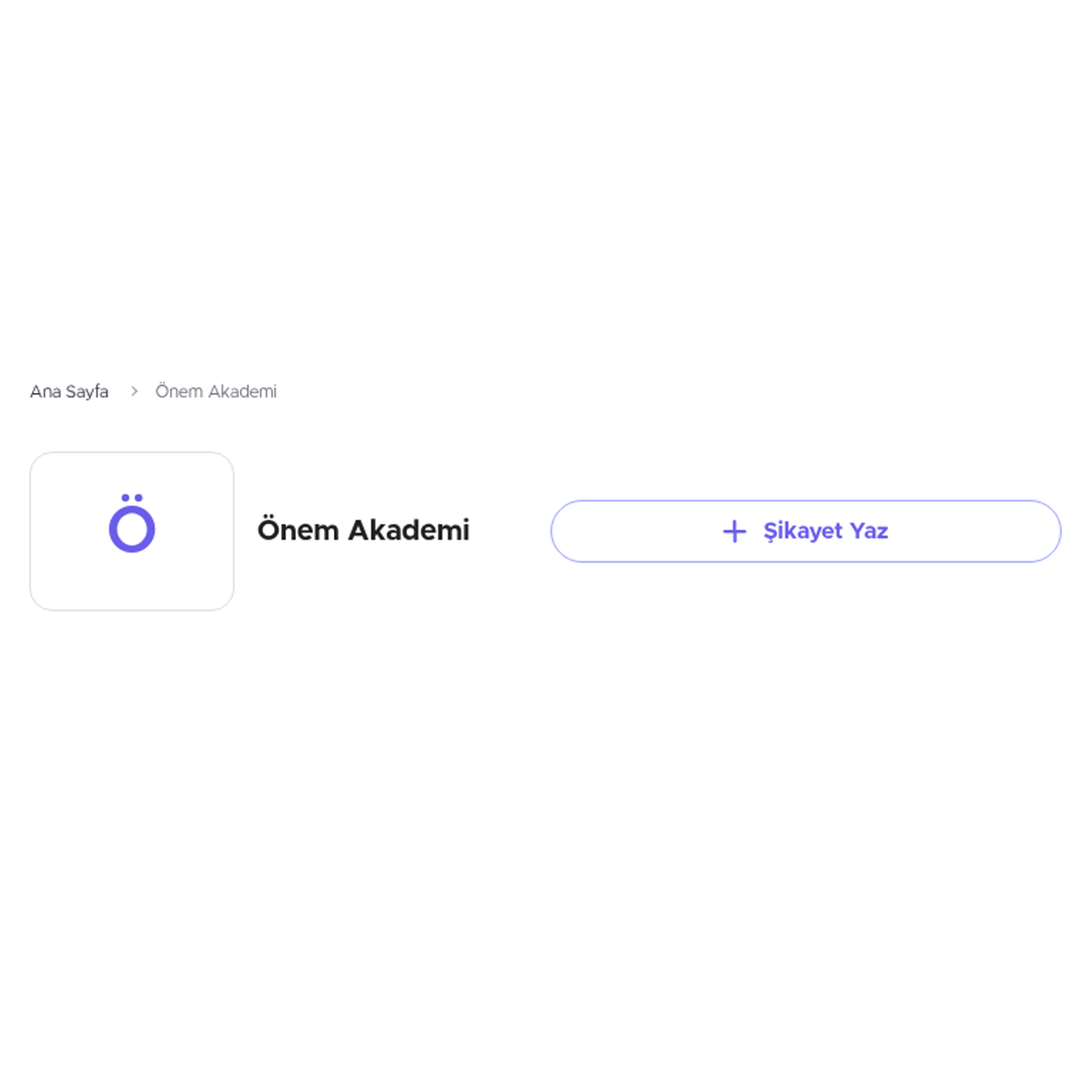Click the breadcrumb chevron separator arrow
1092x1092 pixels.
click(x=134, y=391)
